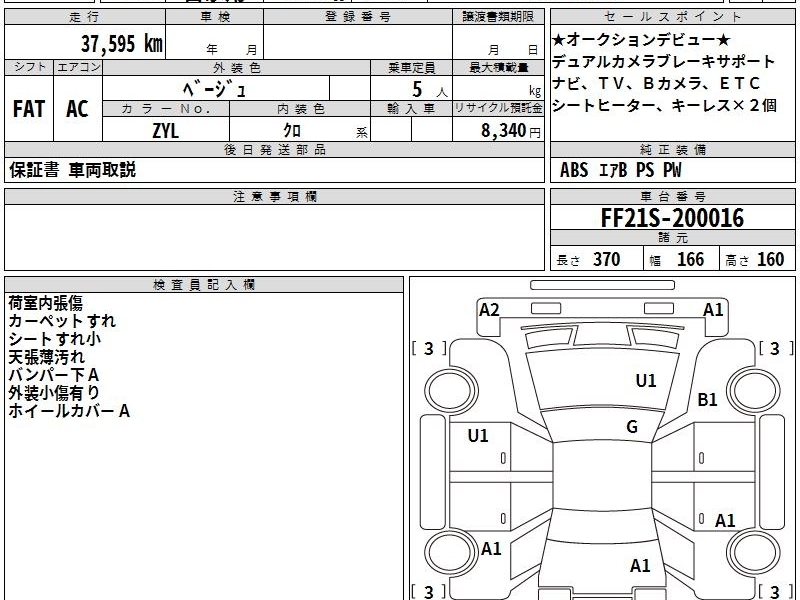Select the ナビ、TV、Bカメラ、ETC line
Screen dimensions: 800x600
[x=657, y=83]
